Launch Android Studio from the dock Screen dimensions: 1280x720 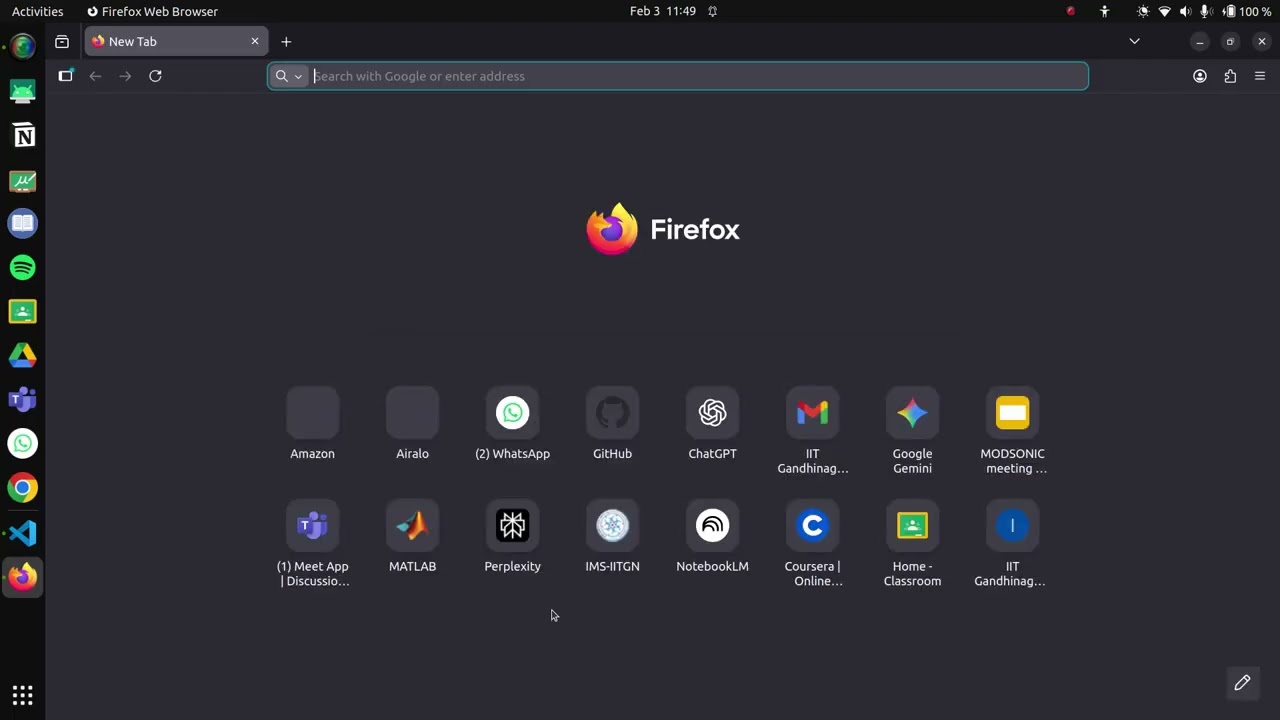point(23,91)
